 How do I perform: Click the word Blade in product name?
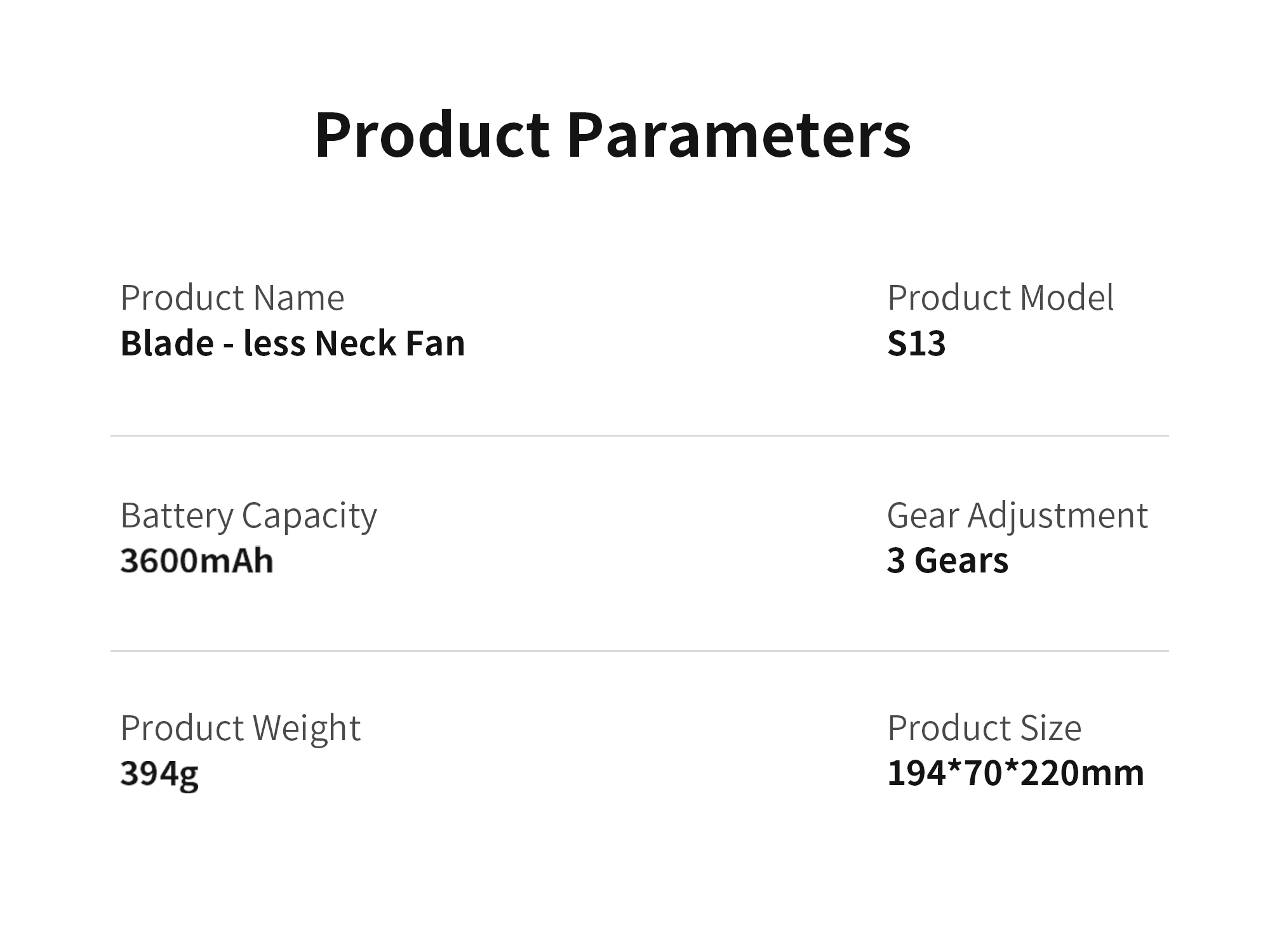point(167,343)
